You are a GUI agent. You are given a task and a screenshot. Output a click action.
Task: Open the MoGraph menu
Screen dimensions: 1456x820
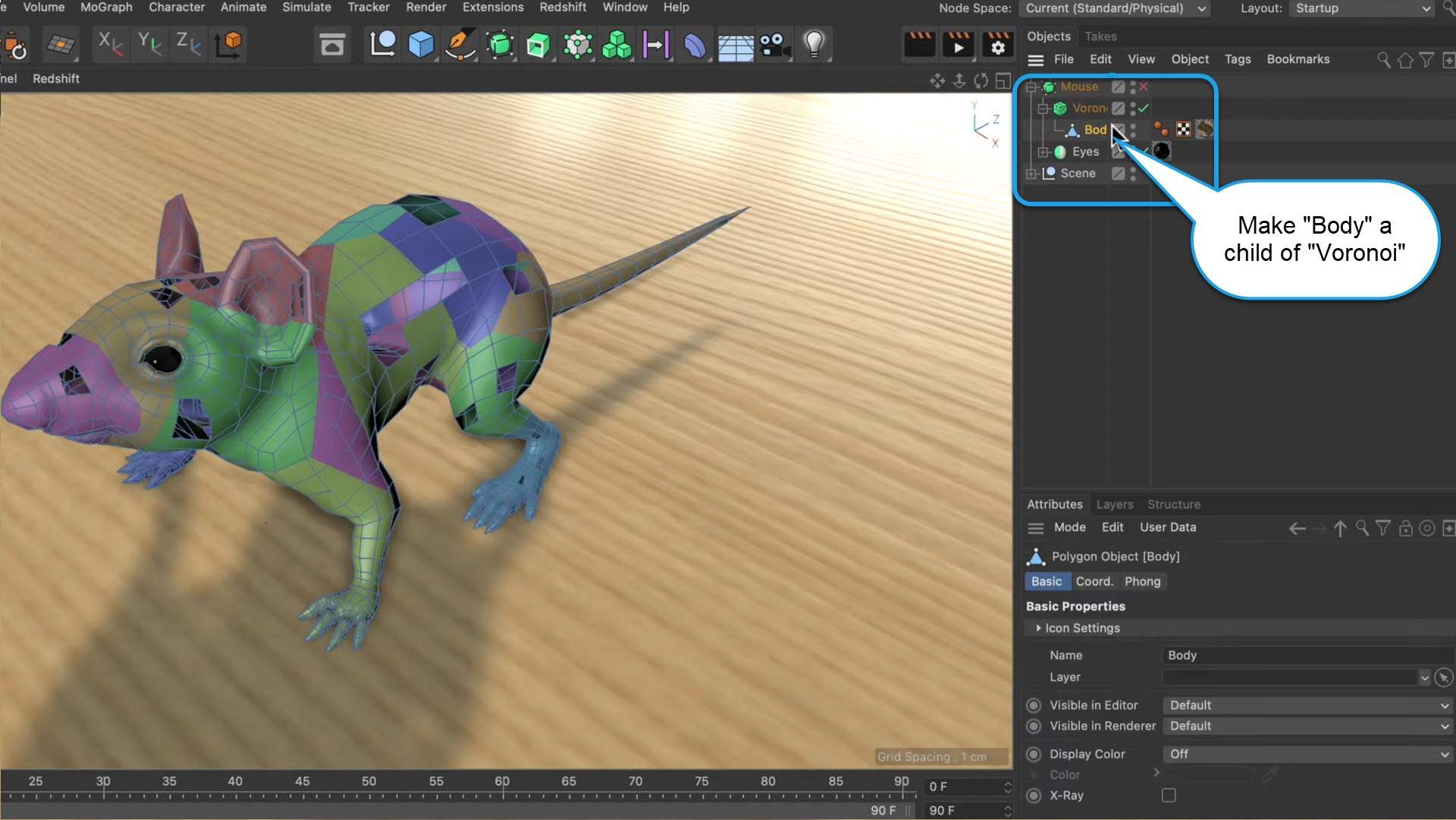pos(106,7)
